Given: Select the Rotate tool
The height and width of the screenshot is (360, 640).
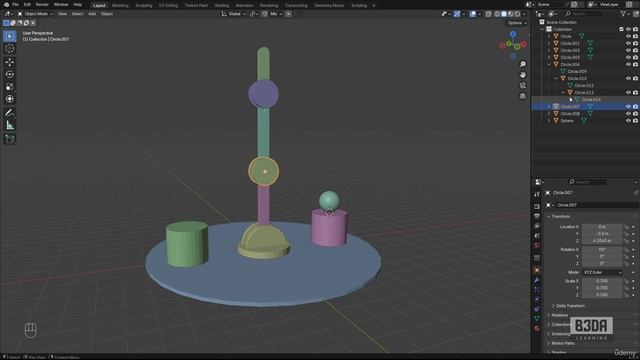Looking at the screenshot, I should click(x=10, y=74).
